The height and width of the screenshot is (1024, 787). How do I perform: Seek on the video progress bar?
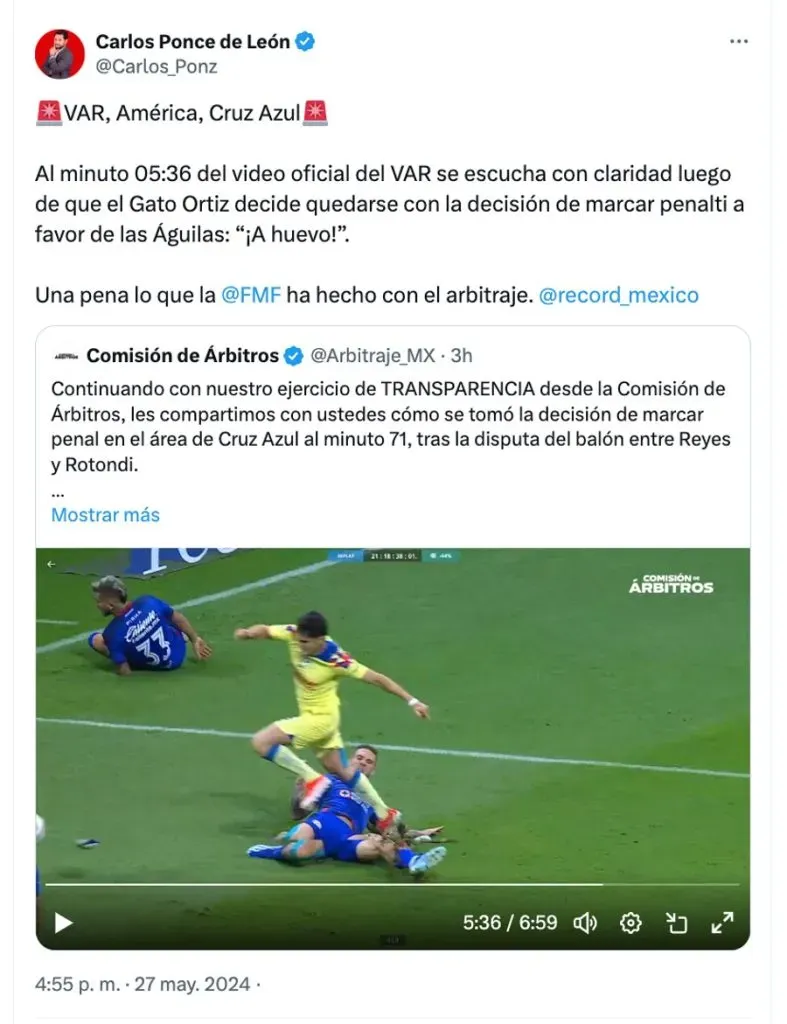[x=392, y=885]
